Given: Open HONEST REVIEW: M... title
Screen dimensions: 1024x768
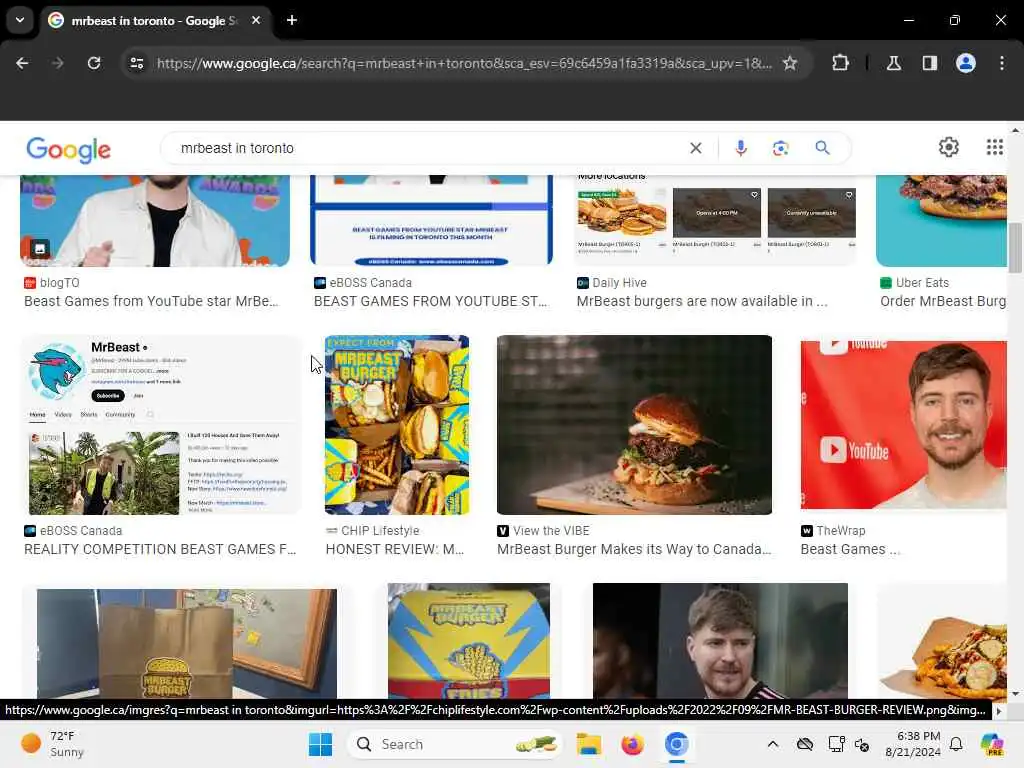Looking at the screenshot, I should click(x=395, y=549).
